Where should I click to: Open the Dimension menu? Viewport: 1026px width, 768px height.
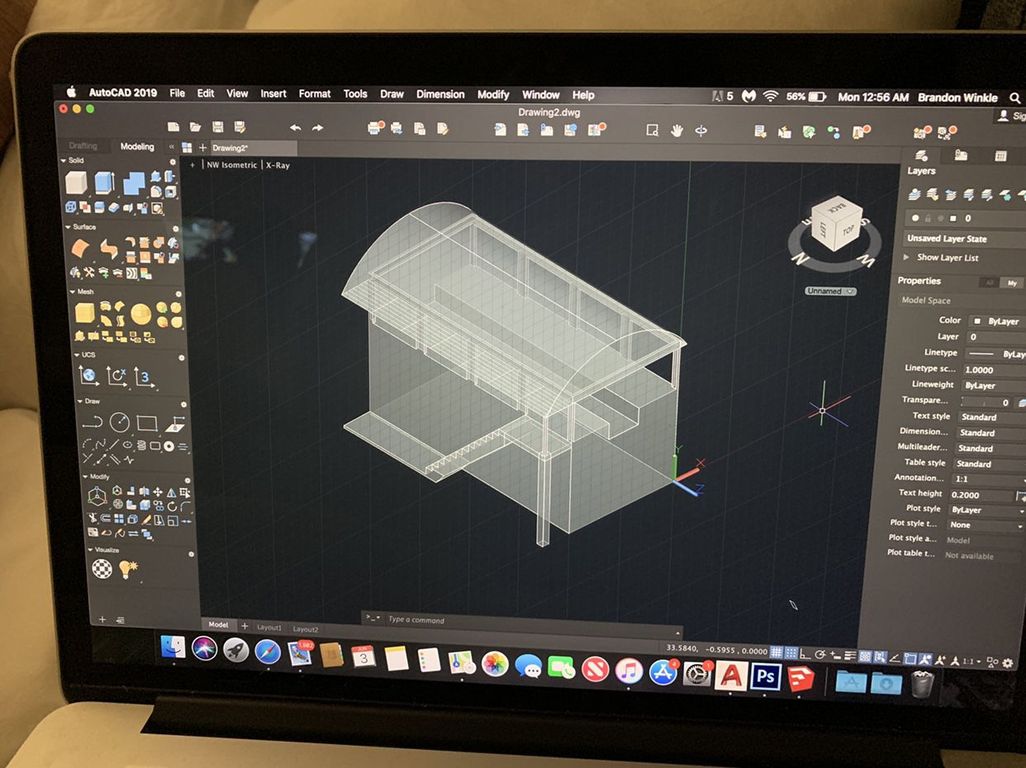[x=440, y=95]
